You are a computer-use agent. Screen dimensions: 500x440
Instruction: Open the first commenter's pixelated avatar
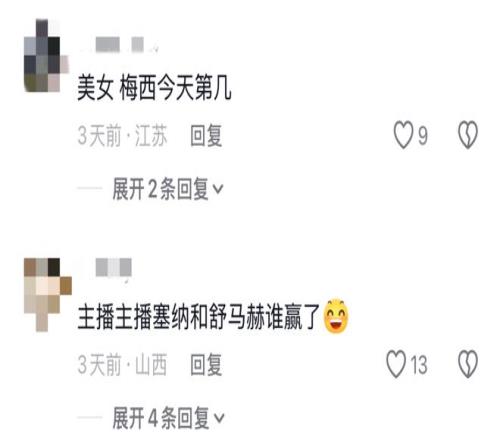46,55
